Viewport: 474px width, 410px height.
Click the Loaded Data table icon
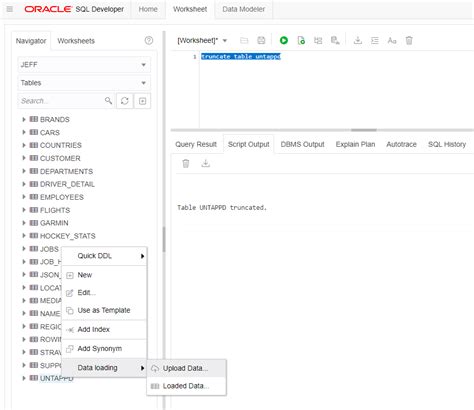click(155, 386)
